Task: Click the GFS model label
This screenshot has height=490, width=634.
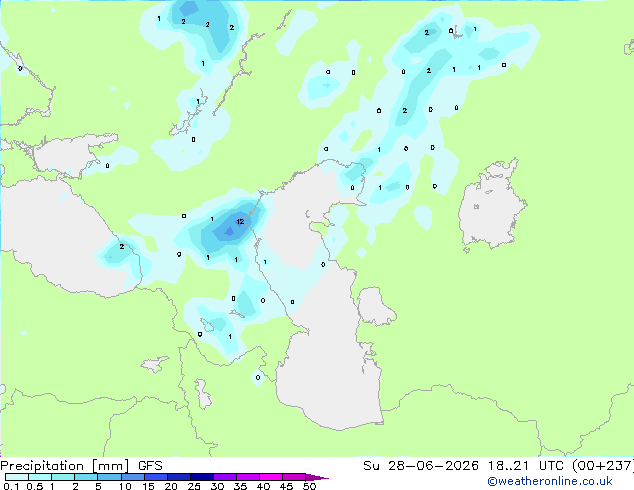Action: click(x=150, y=466)
